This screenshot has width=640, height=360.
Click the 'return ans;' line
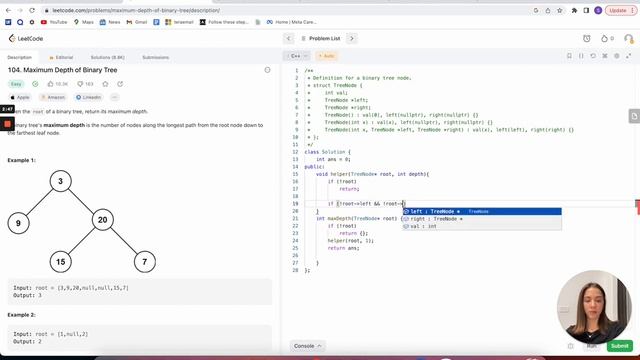tap(343, 248)
